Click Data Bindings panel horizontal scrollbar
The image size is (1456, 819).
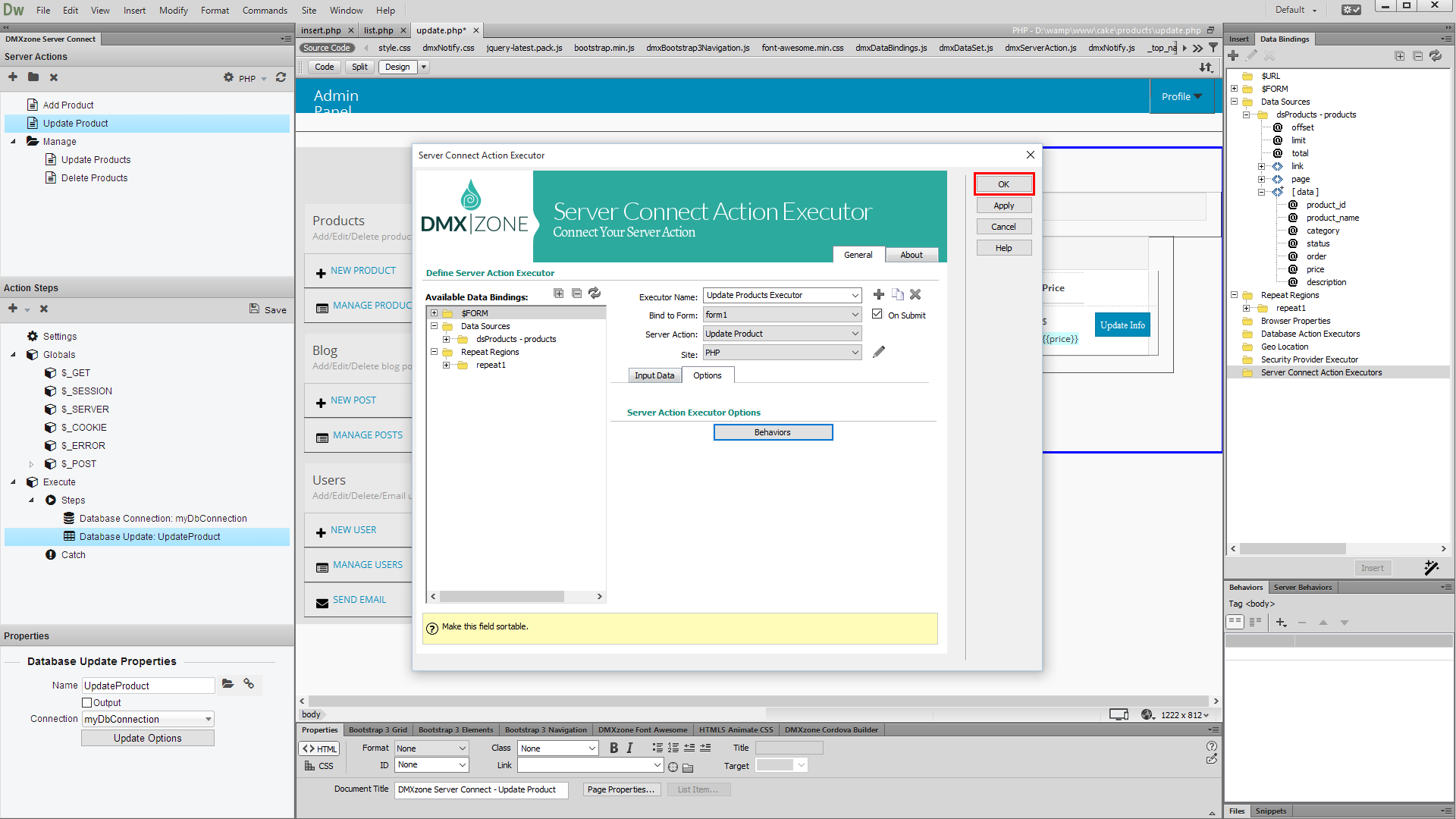tap(1293, 548)
